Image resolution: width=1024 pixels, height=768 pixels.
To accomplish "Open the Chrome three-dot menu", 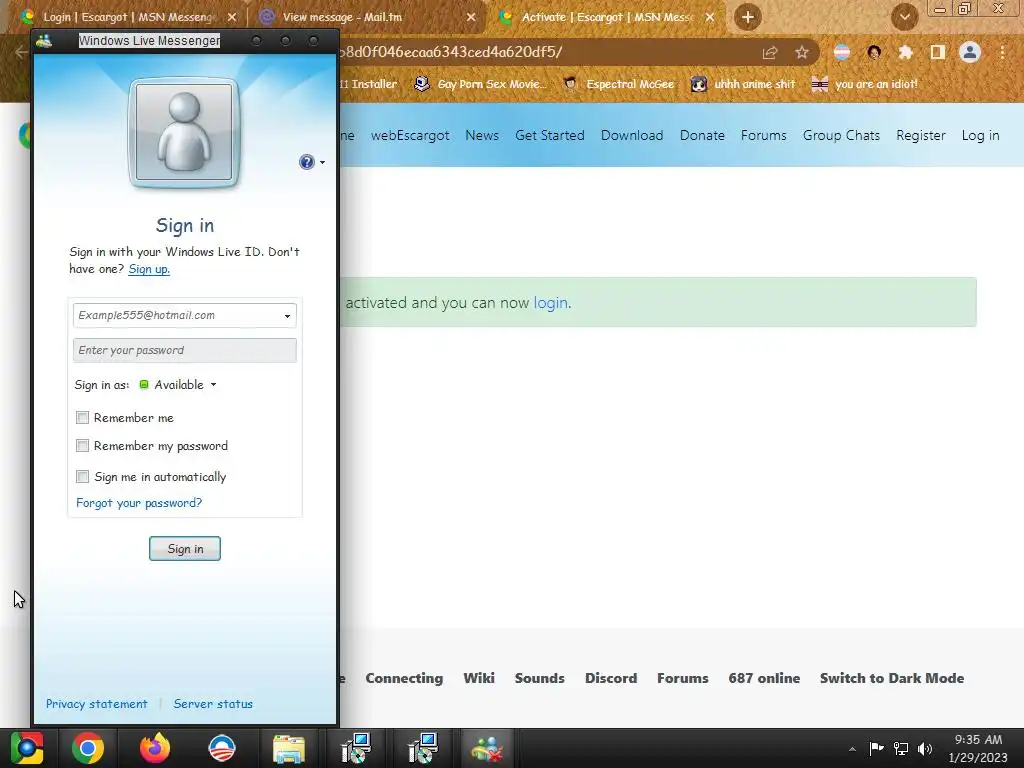I will (1002, 52).
